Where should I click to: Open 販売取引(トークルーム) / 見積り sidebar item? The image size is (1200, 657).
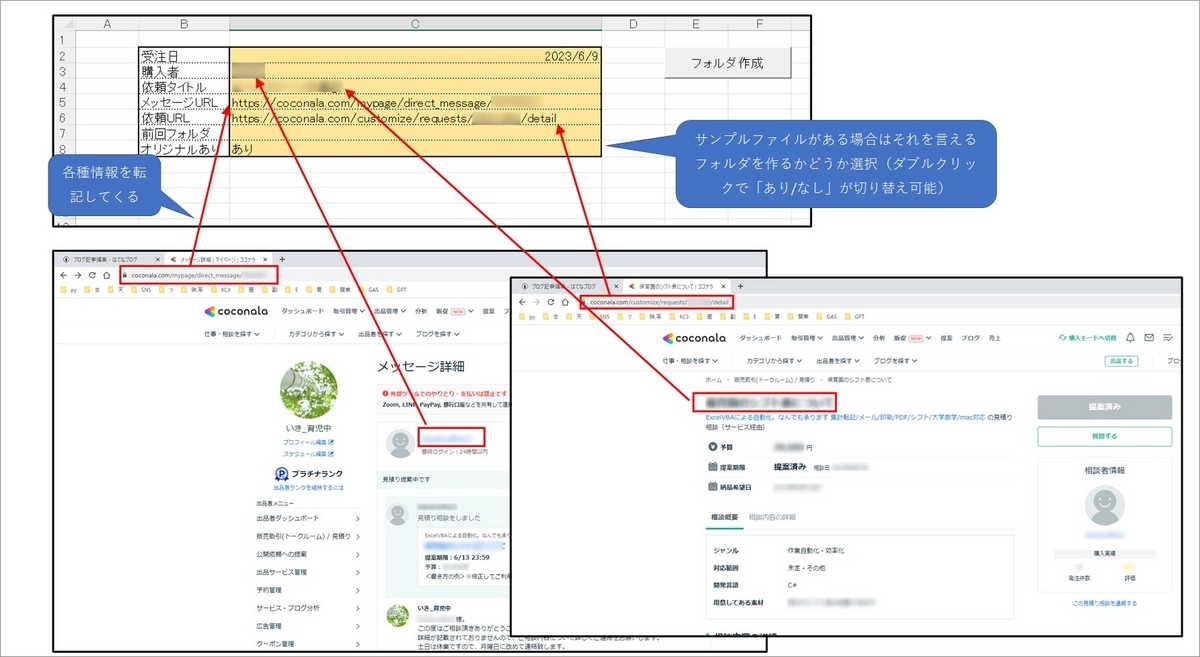click(309, 536)
